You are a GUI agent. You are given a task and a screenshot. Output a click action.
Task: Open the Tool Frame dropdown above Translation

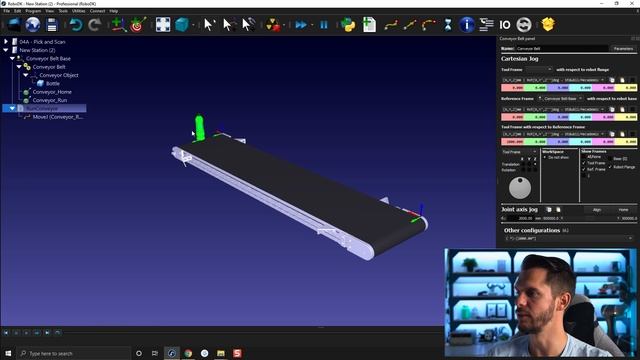pos(520,152)
